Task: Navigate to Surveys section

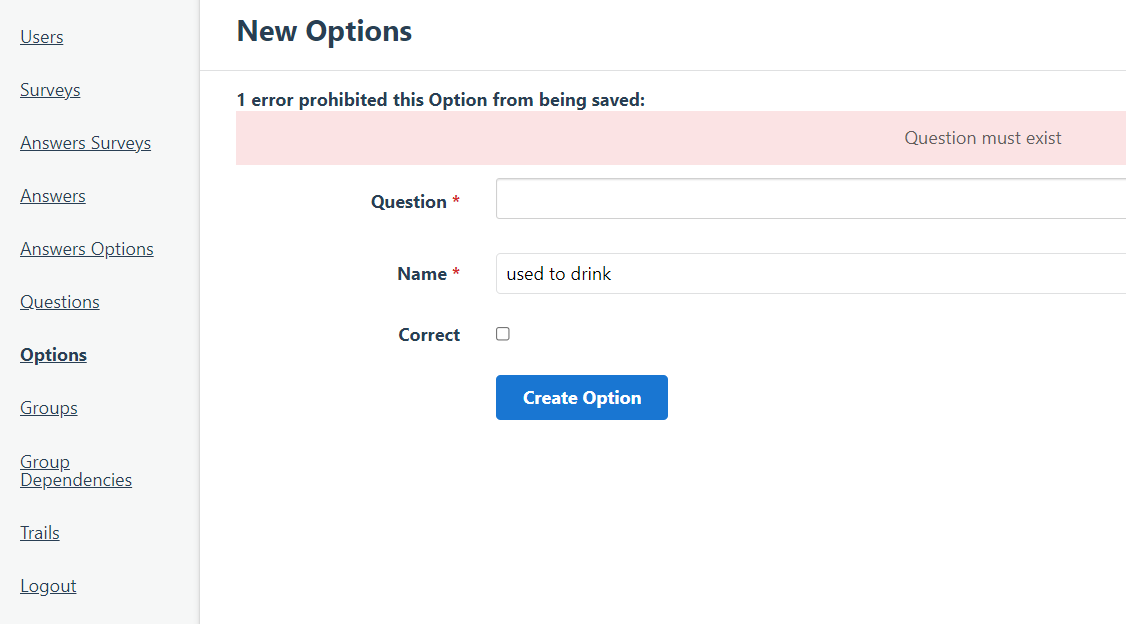Action: 50,90
